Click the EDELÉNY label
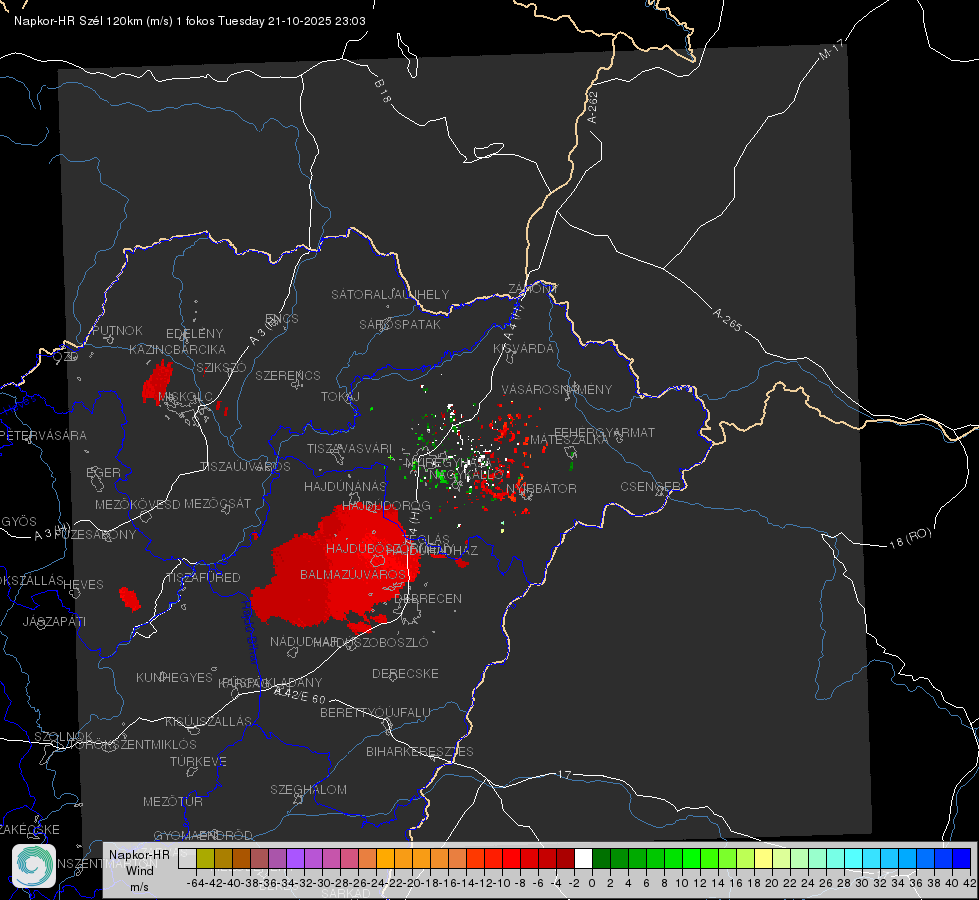This screenshot has width=979, height=900. pyautogui.click(x=194, y=334)
